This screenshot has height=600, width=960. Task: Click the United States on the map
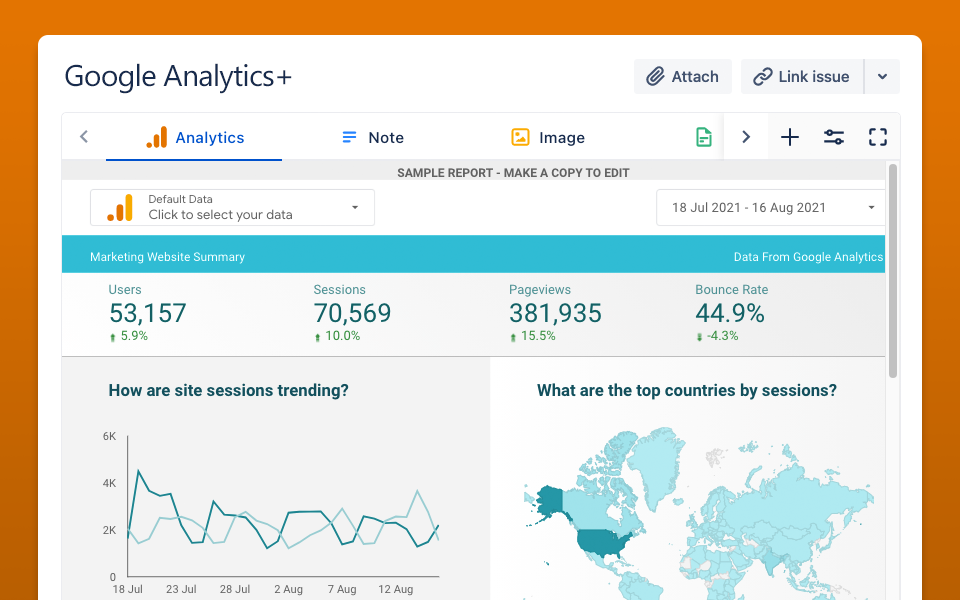point(602,542)
